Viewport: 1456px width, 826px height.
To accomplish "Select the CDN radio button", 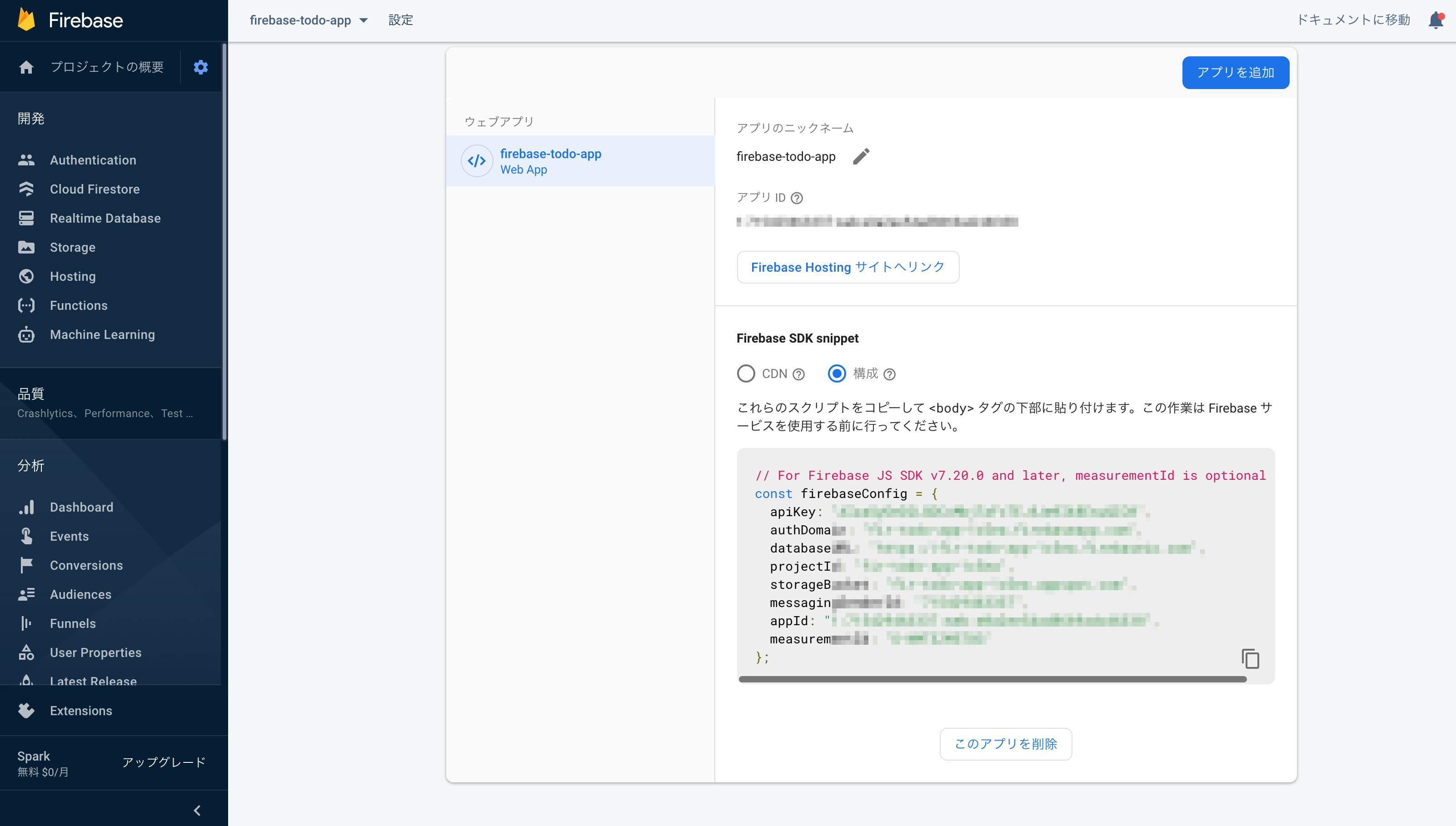I will point(746,373).
